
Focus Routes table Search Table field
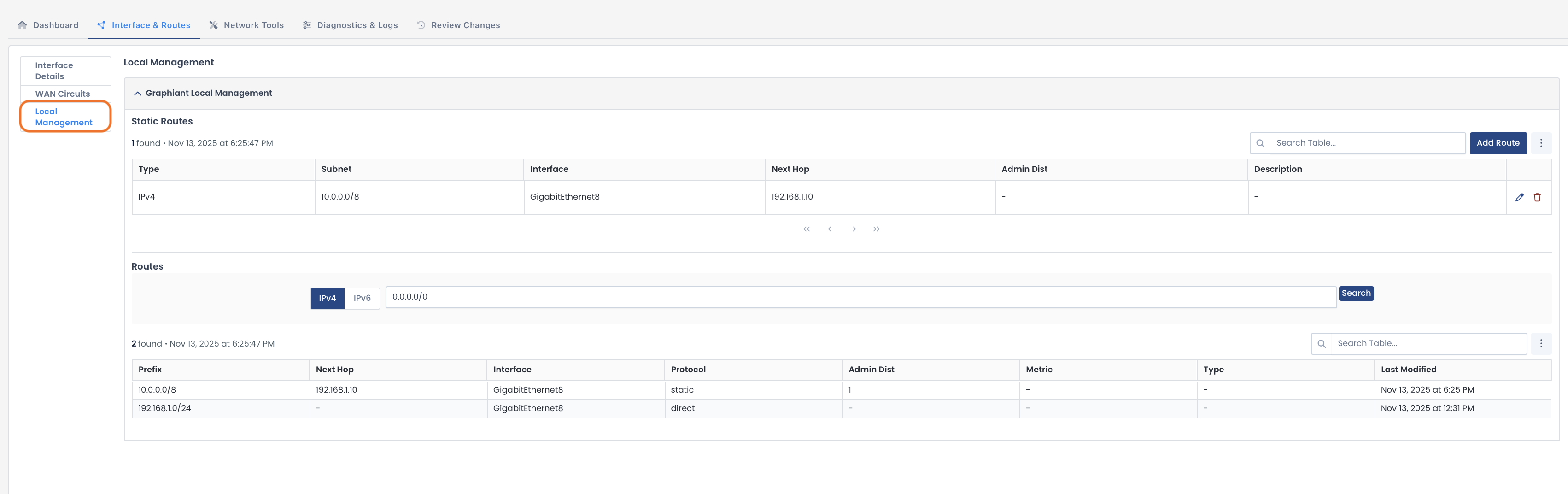[x=1419, y=344]
